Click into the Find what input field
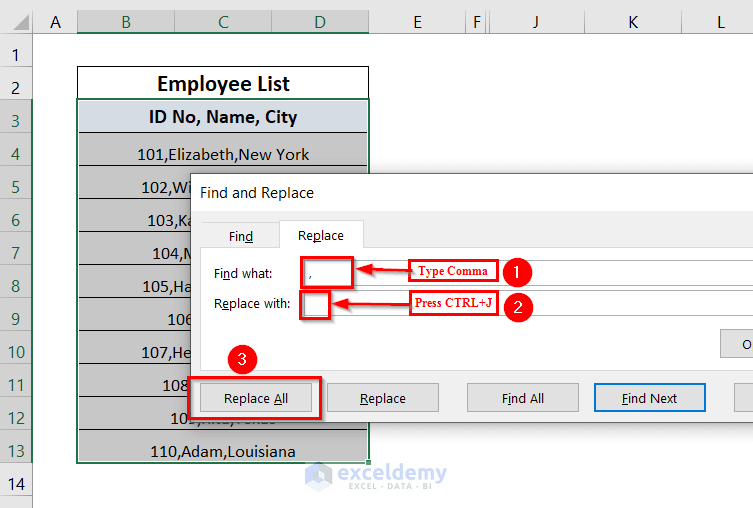753x508 pixels. [x=528, y=273]
